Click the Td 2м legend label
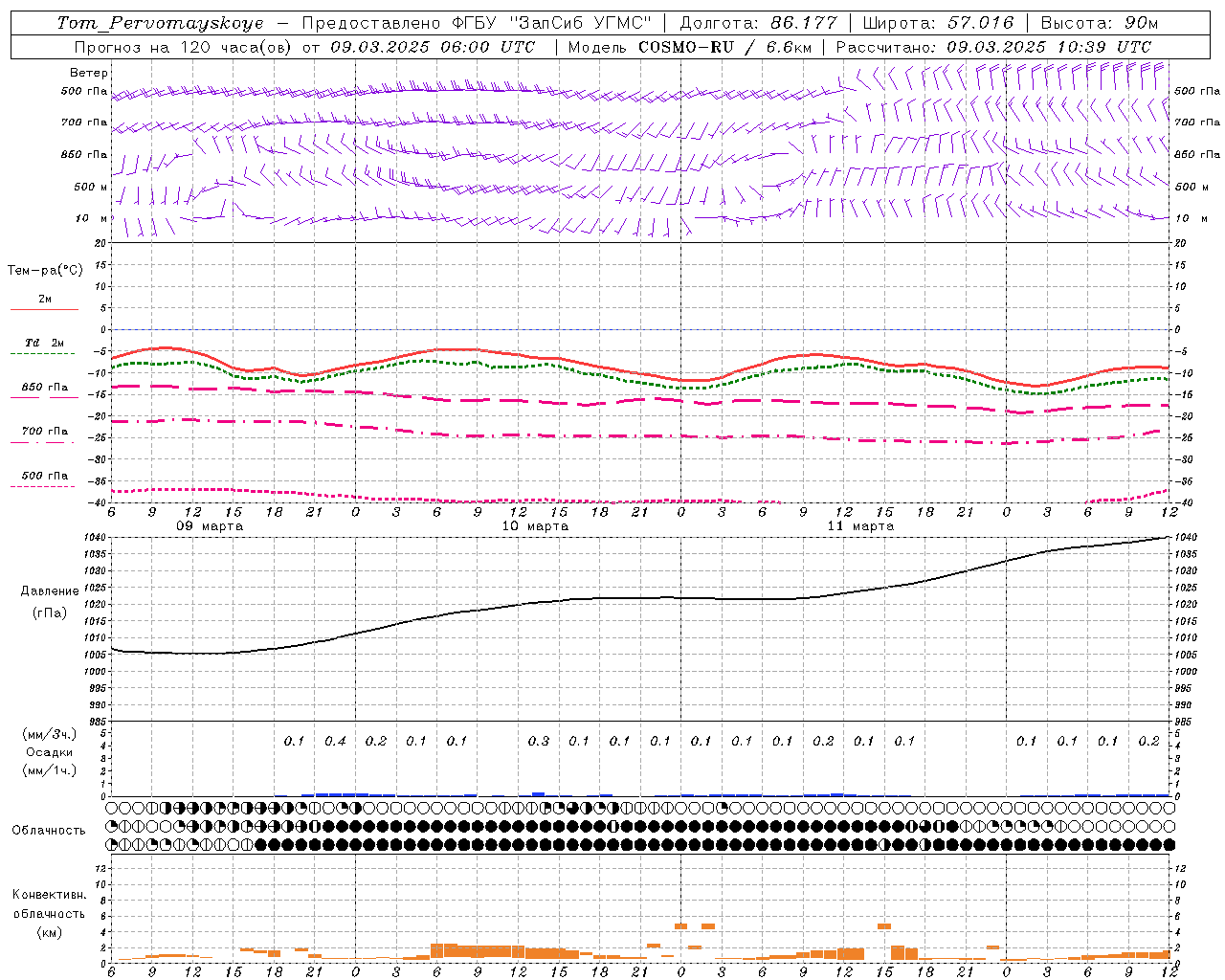Viewport: 1225px width, 980px height. [45, 343]
